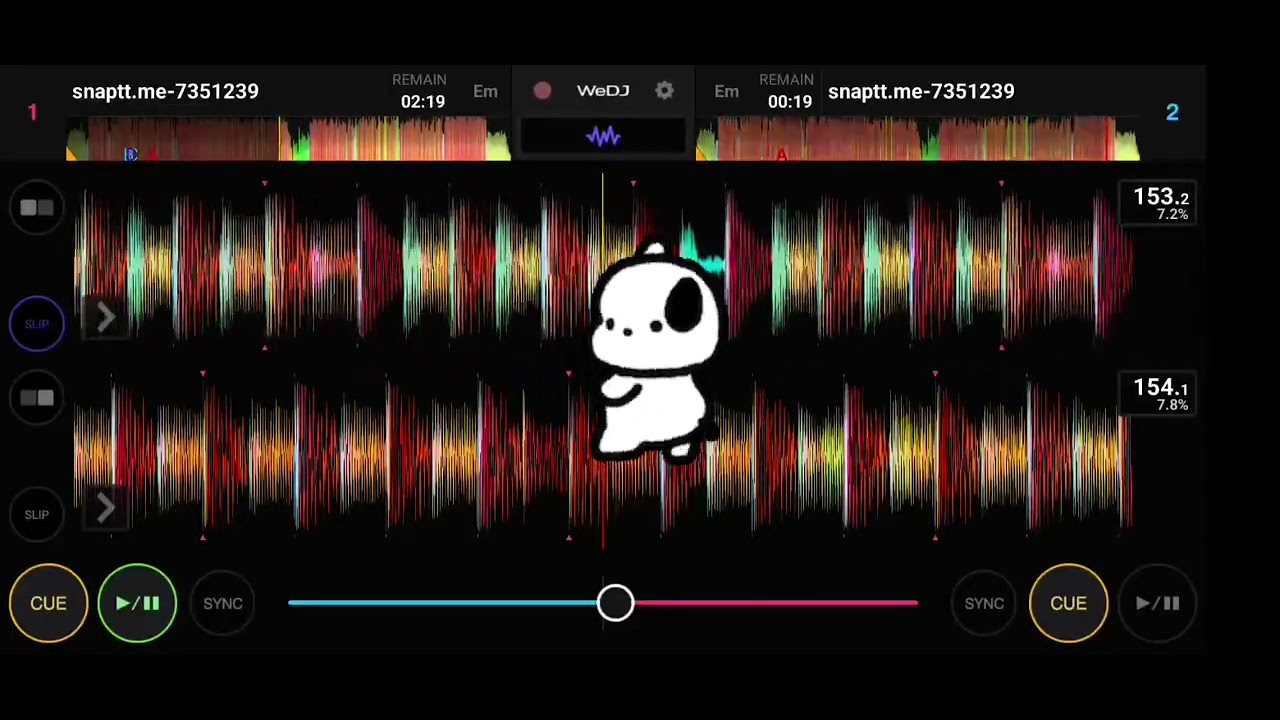Open the WeDJ logo menu
Screen dimensions: 1280x720
[x=603, y=91]
